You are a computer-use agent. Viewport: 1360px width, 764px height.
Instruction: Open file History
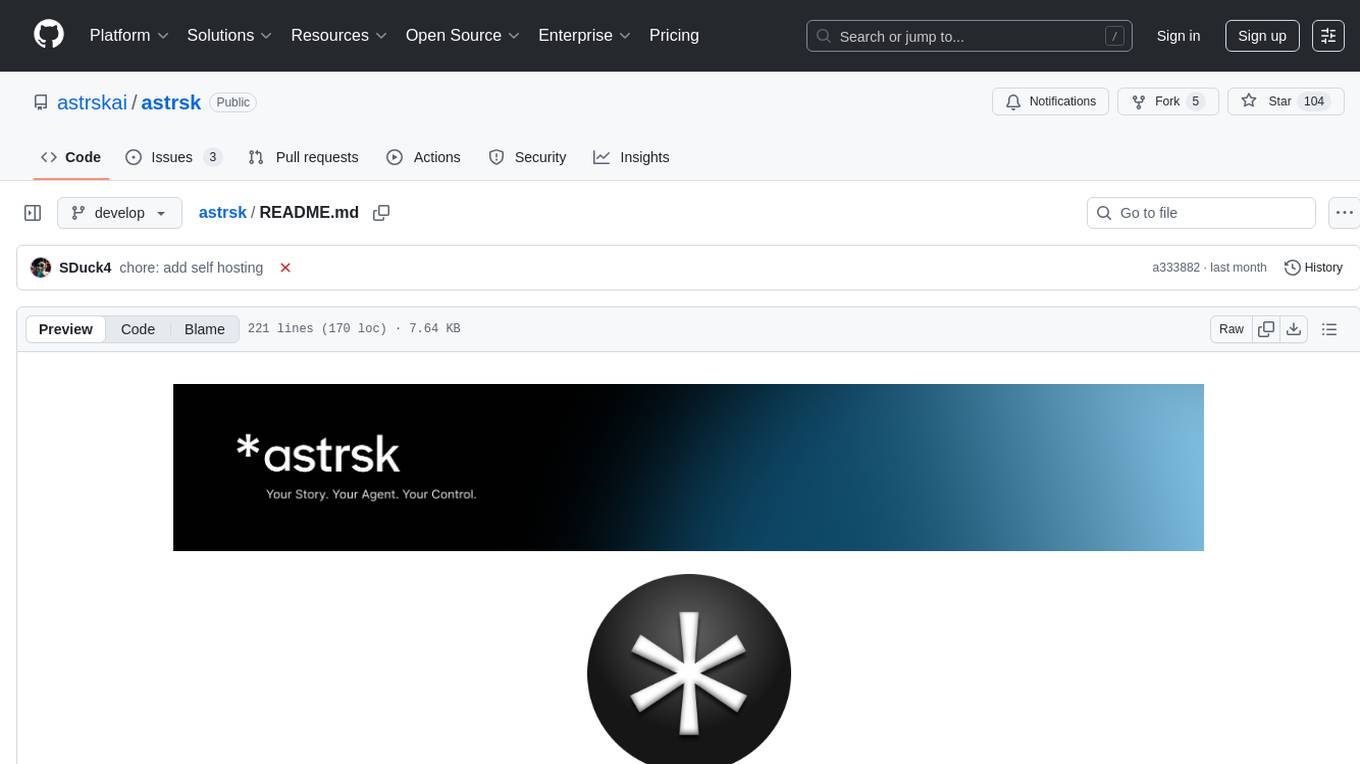click(1313, 267)
